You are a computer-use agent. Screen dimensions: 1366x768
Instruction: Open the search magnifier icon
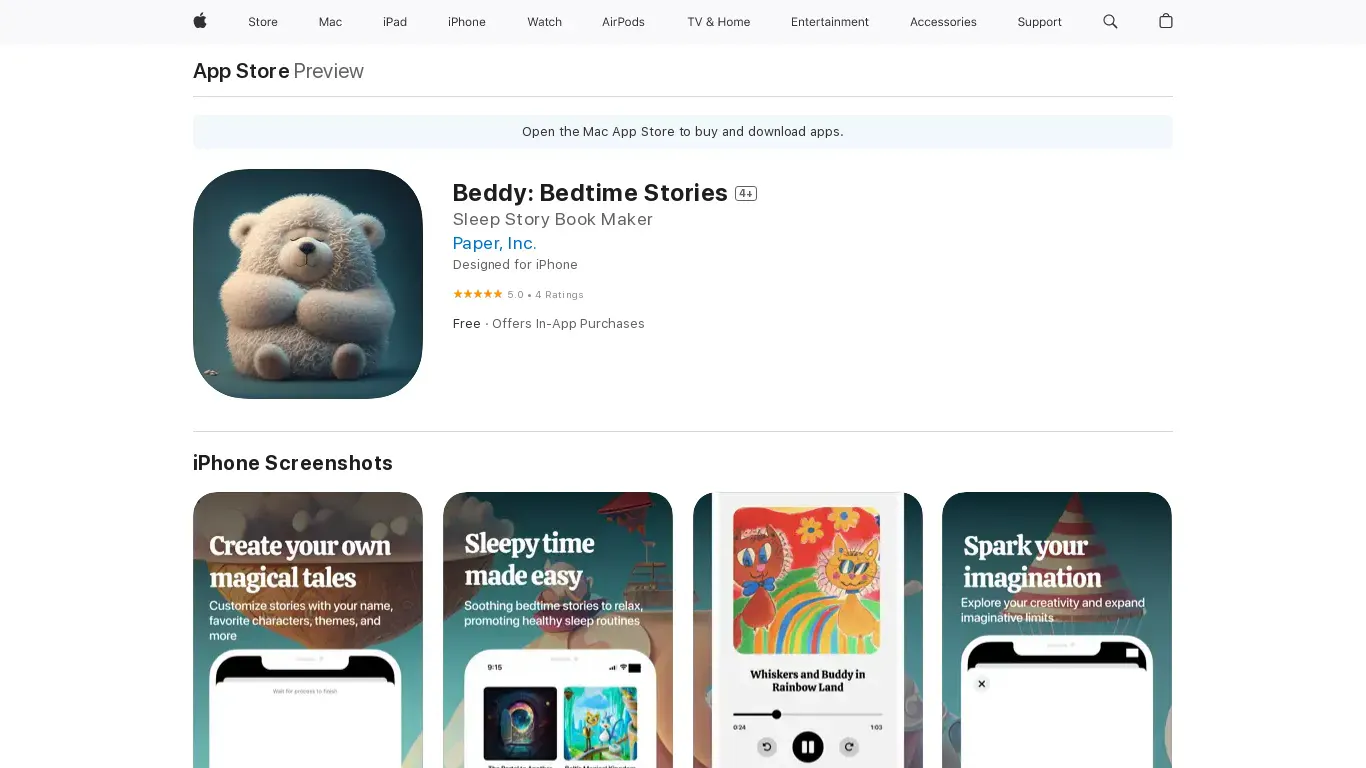pyautogui.click(x=1110, y=21)
